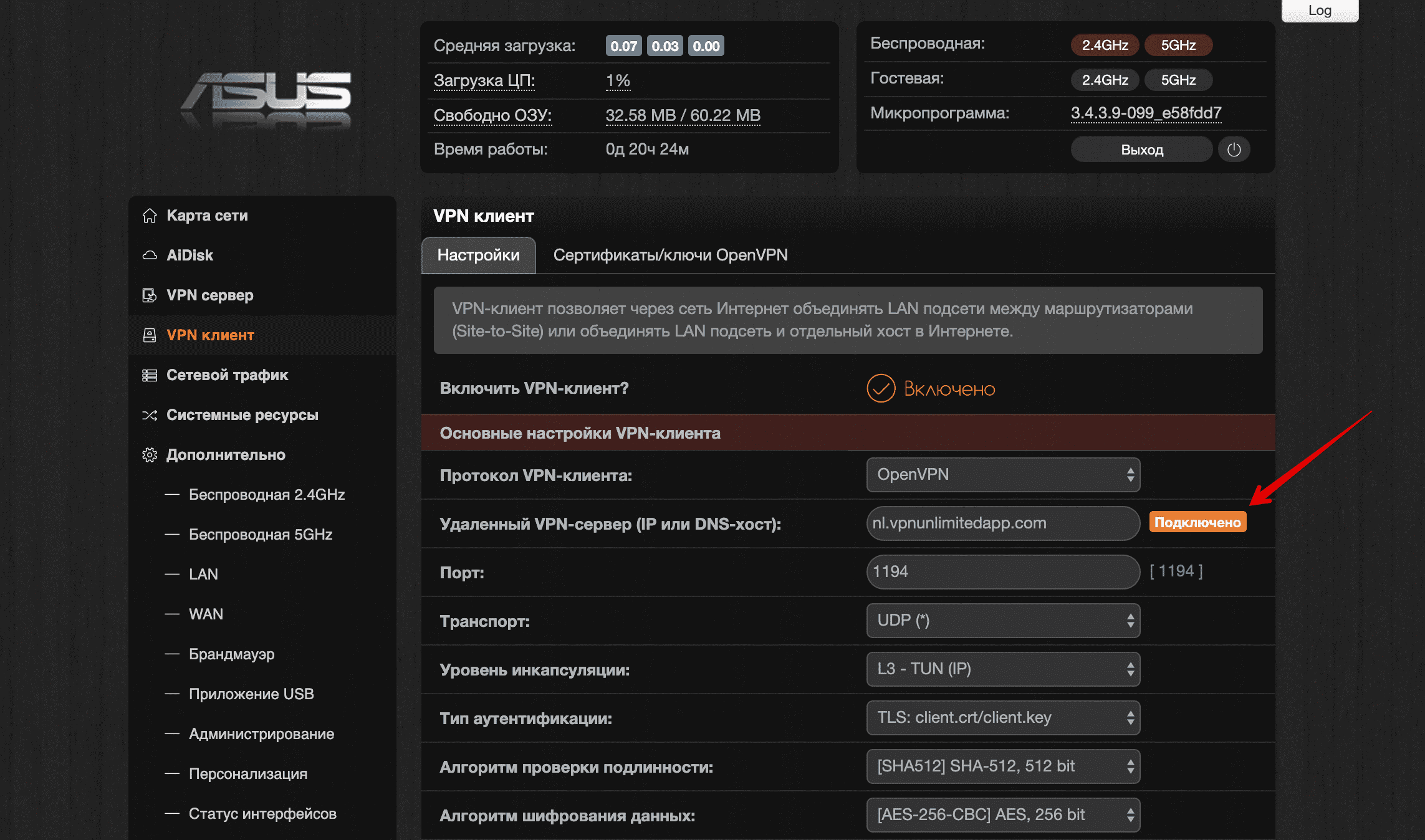Click the Network Map house icon
1425x840 pixels.
coord(150,216)
